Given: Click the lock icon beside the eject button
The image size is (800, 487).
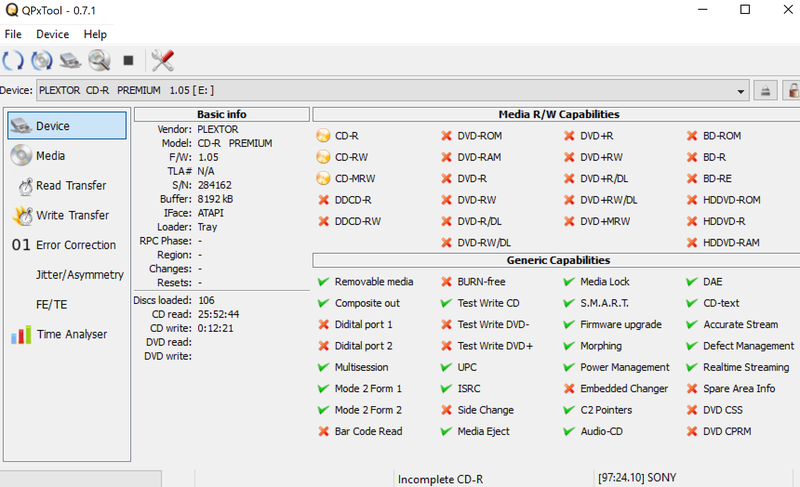Looking at the screenshot, I should pyautogui.click(x=792, y=91).
